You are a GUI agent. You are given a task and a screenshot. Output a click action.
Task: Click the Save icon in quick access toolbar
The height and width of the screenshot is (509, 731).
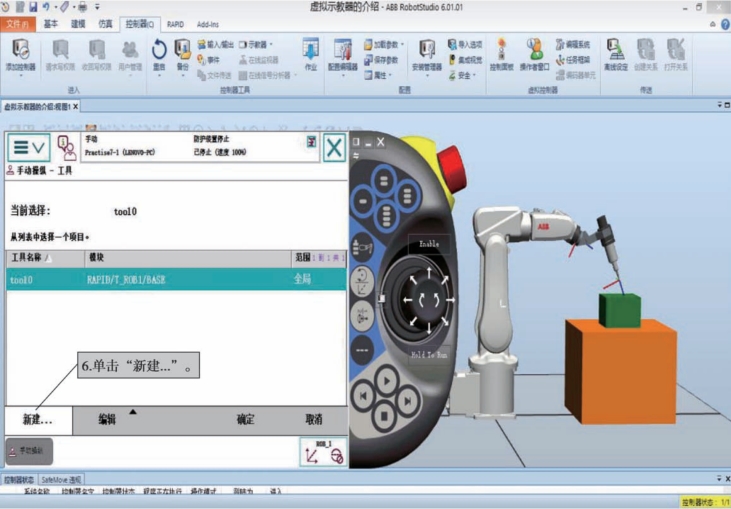(x=34, y=7)
